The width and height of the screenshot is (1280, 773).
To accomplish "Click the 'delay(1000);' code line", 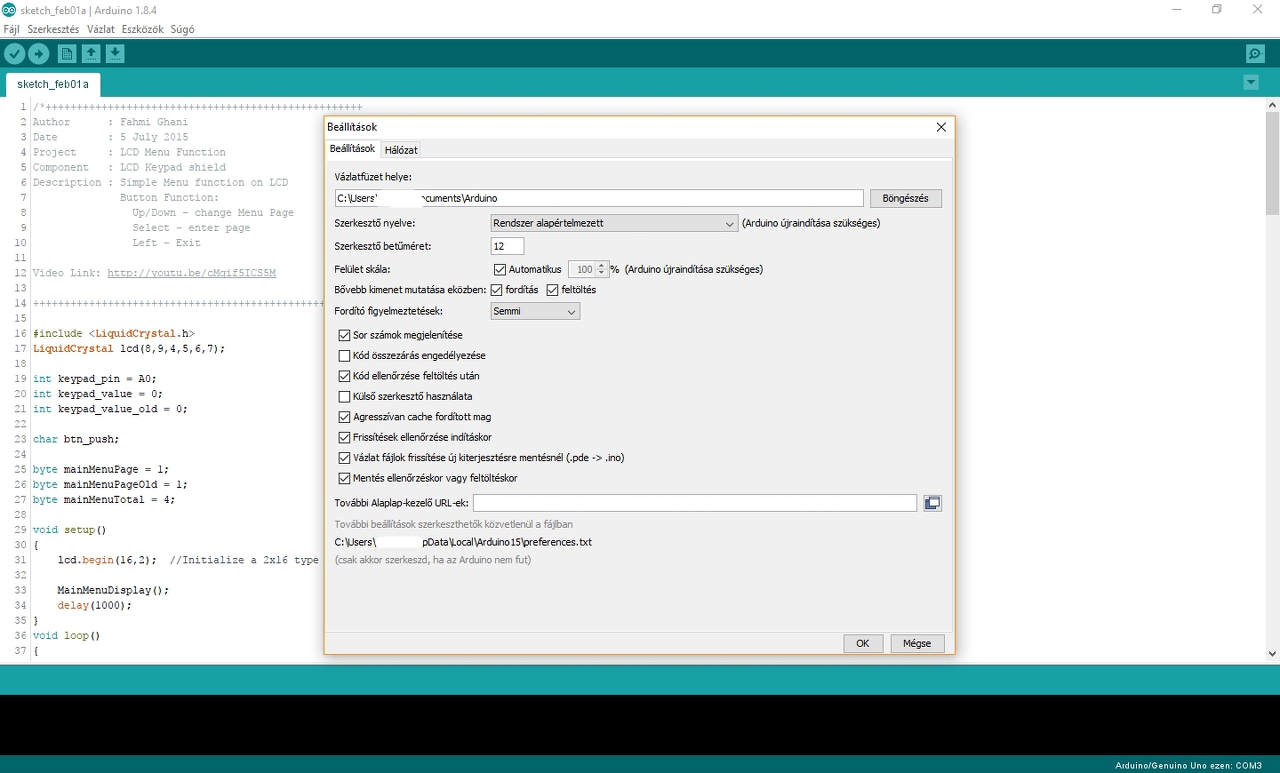I will point(94,605).
